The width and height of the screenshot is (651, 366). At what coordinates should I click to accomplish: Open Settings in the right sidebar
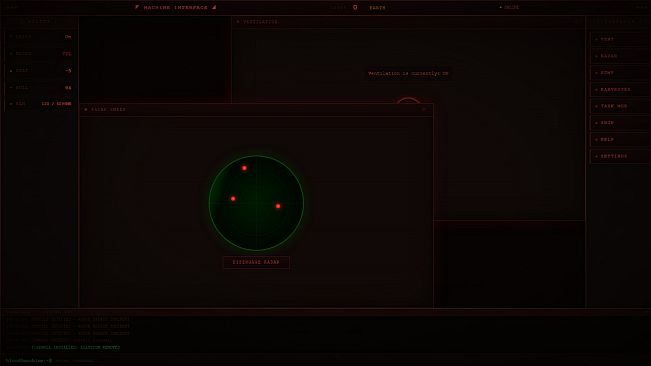pos(620,156)
